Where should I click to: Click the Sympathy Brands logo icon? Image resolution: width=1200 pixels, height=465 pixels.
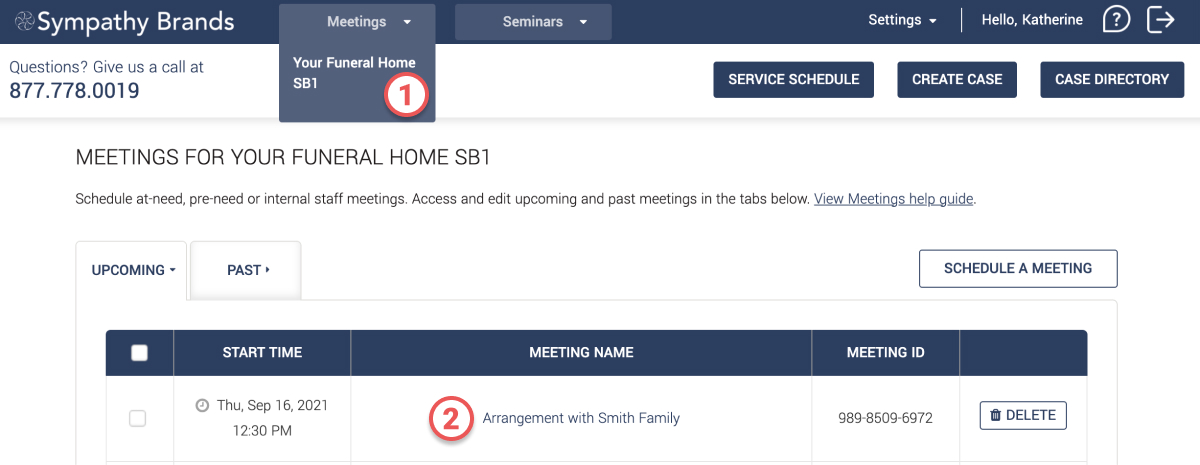[x=24, y=21]
